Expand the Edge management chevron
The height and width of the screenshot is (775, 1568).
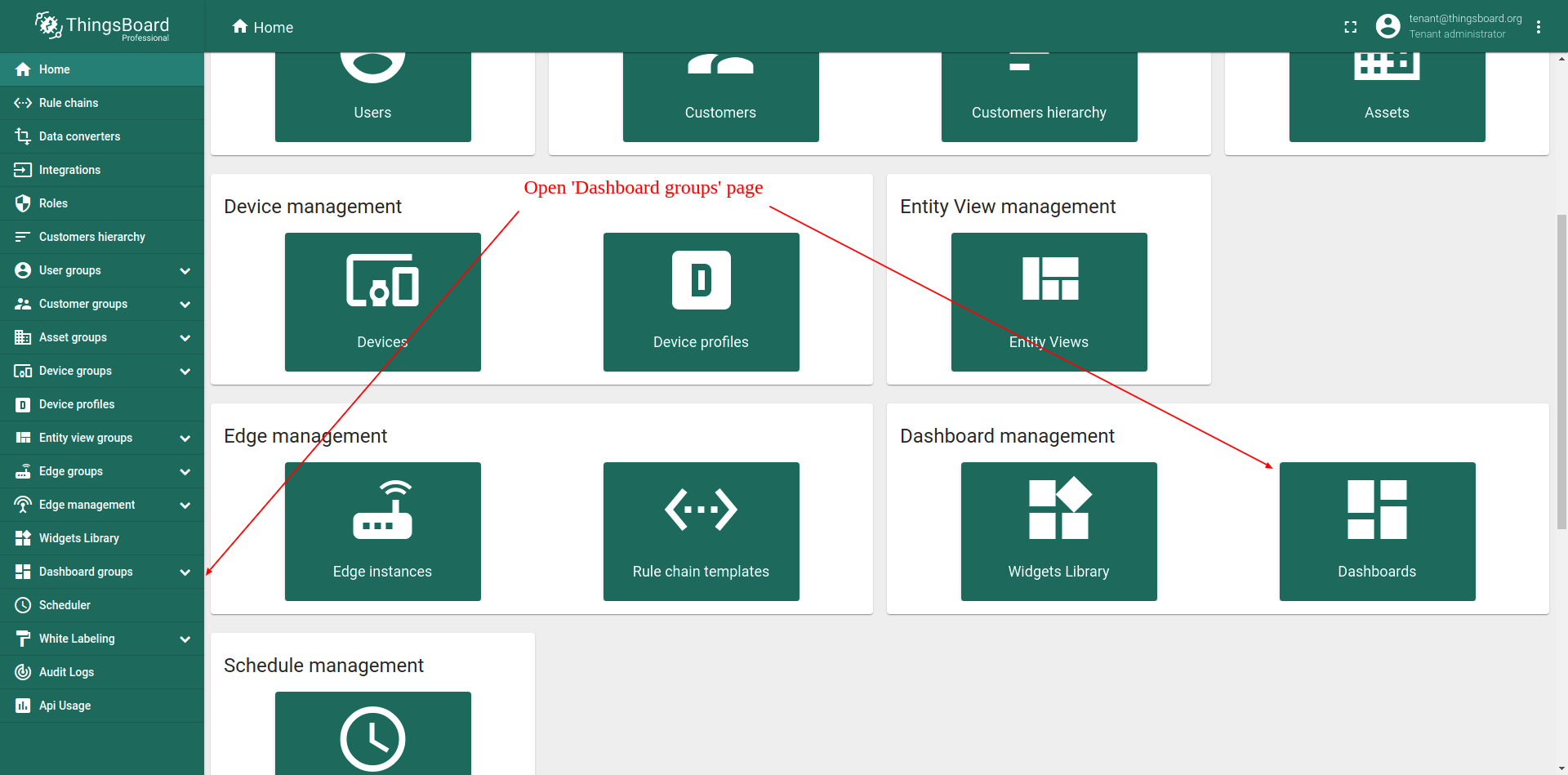(185, 505)
